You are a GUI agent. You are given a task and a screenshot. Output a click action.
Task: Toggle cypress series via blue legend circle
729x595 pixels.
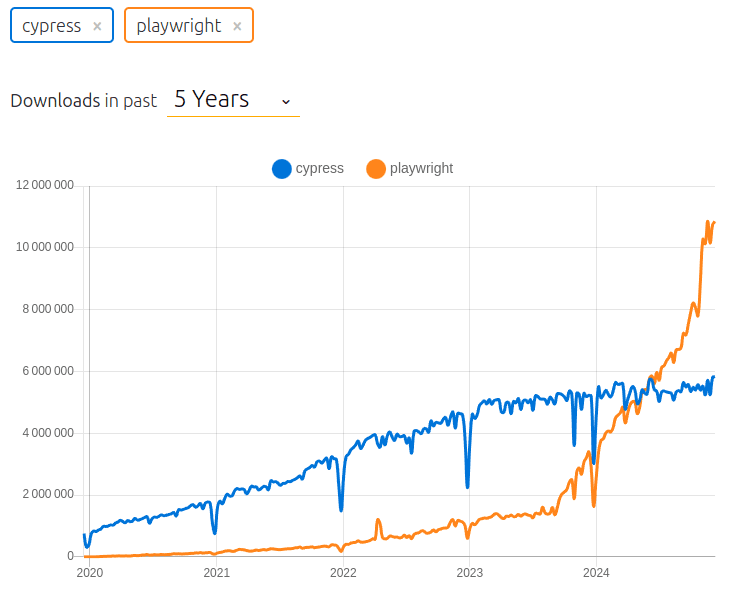coord(282,169)
